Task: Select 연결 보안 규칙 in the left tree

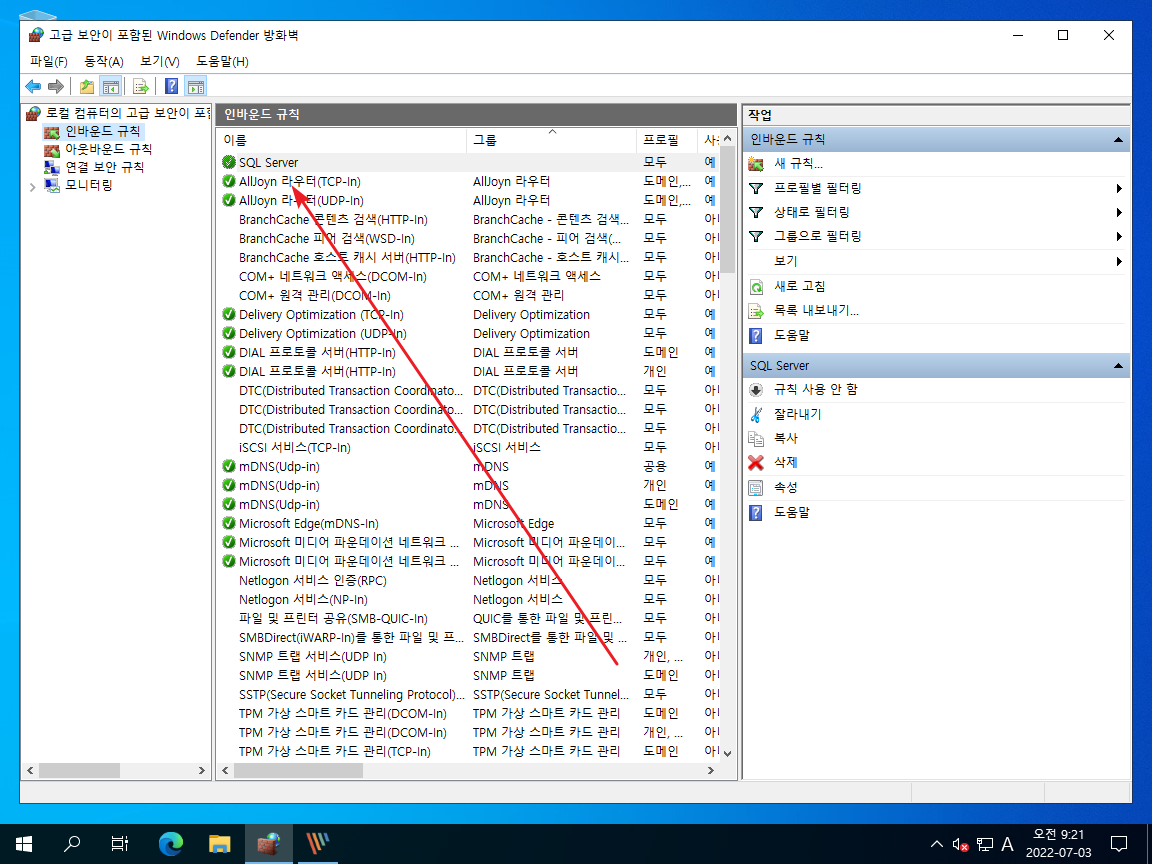Action: [104, 167]
